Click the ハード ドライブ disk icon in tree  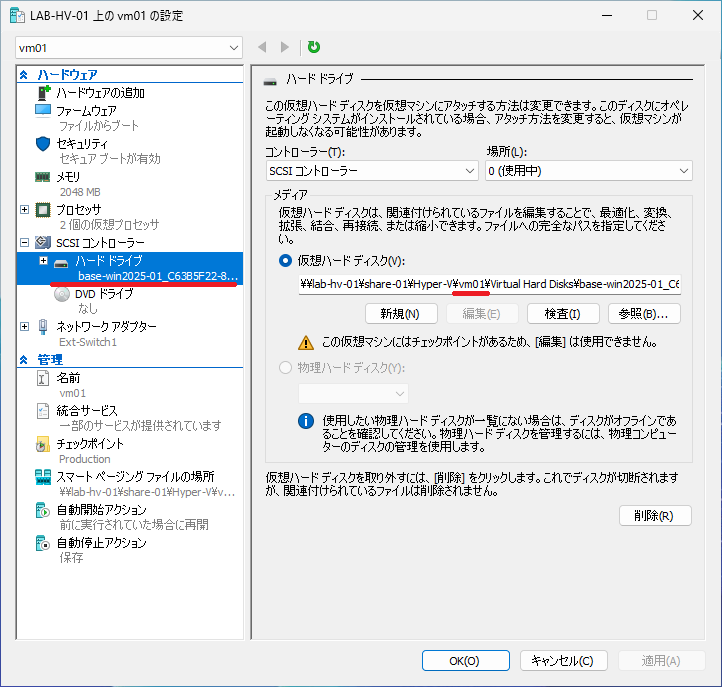tap(61, 263)
